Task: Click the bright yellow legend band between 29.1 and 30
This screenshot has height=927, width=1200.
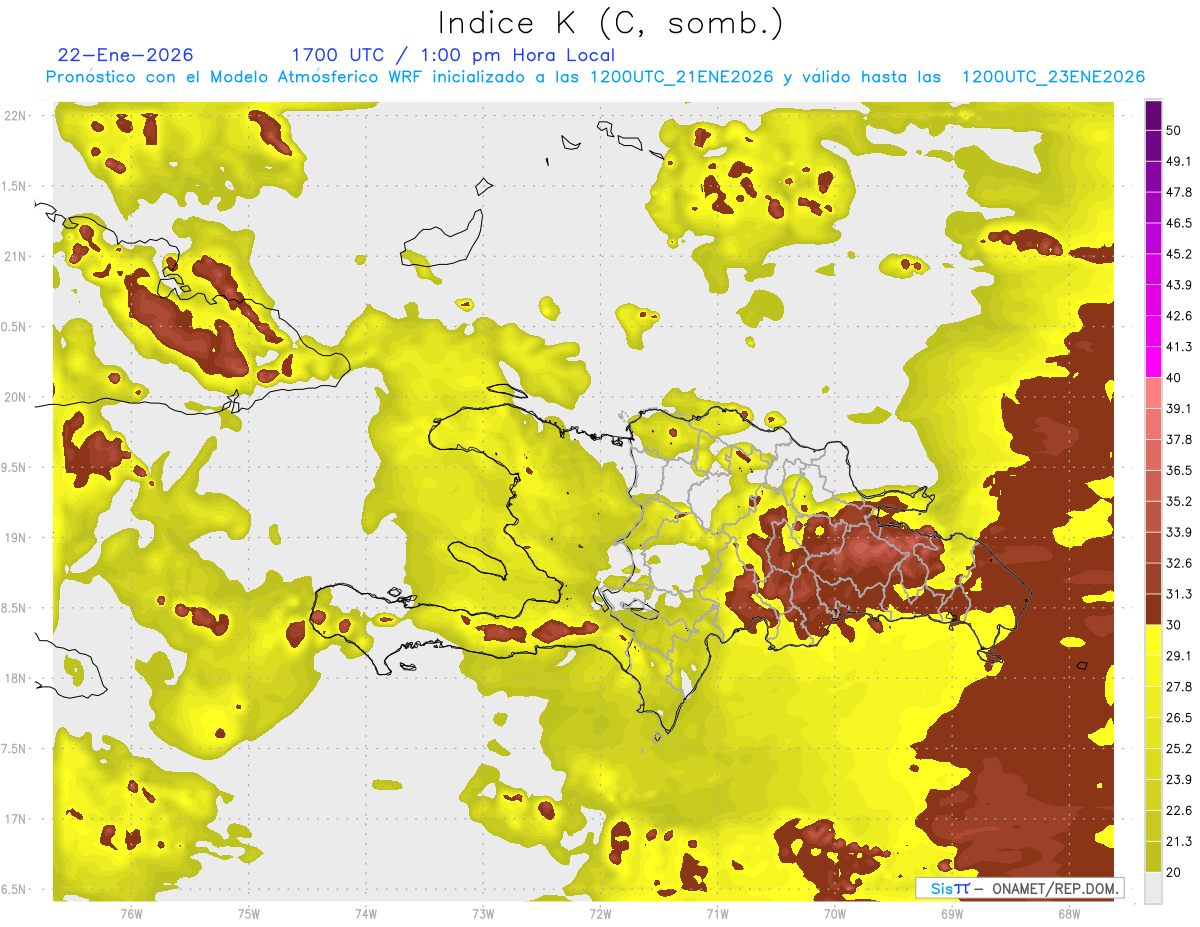Action: tap(1153, 640)
